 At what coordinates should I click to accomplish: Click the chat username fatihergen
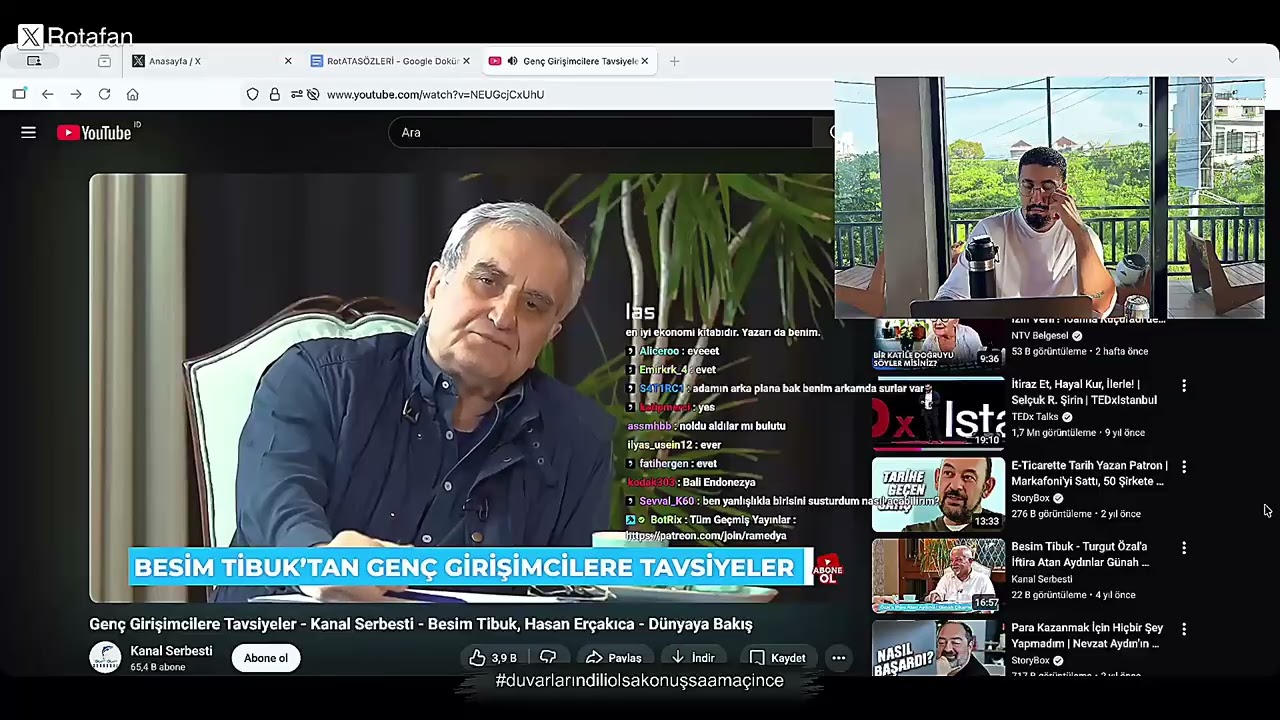click(x=664, y=464)
